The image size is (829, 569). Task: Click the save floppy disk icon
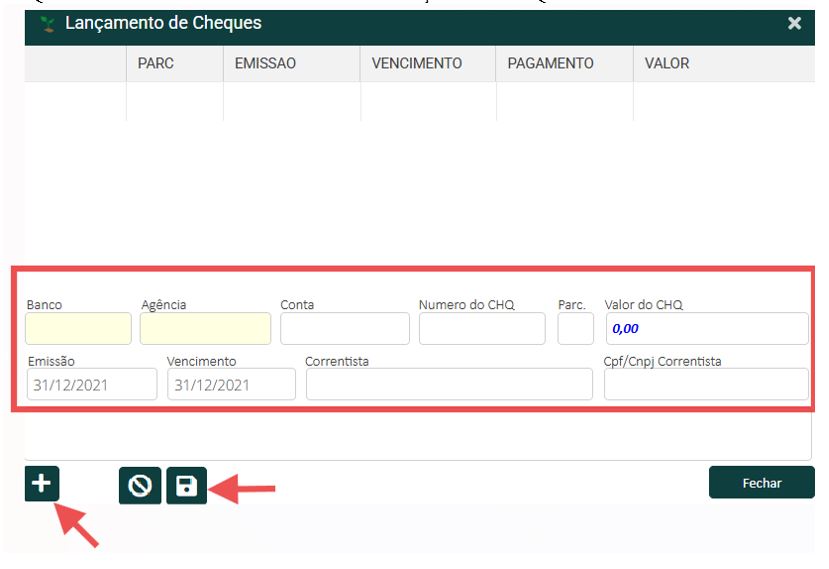coord(186,486)
